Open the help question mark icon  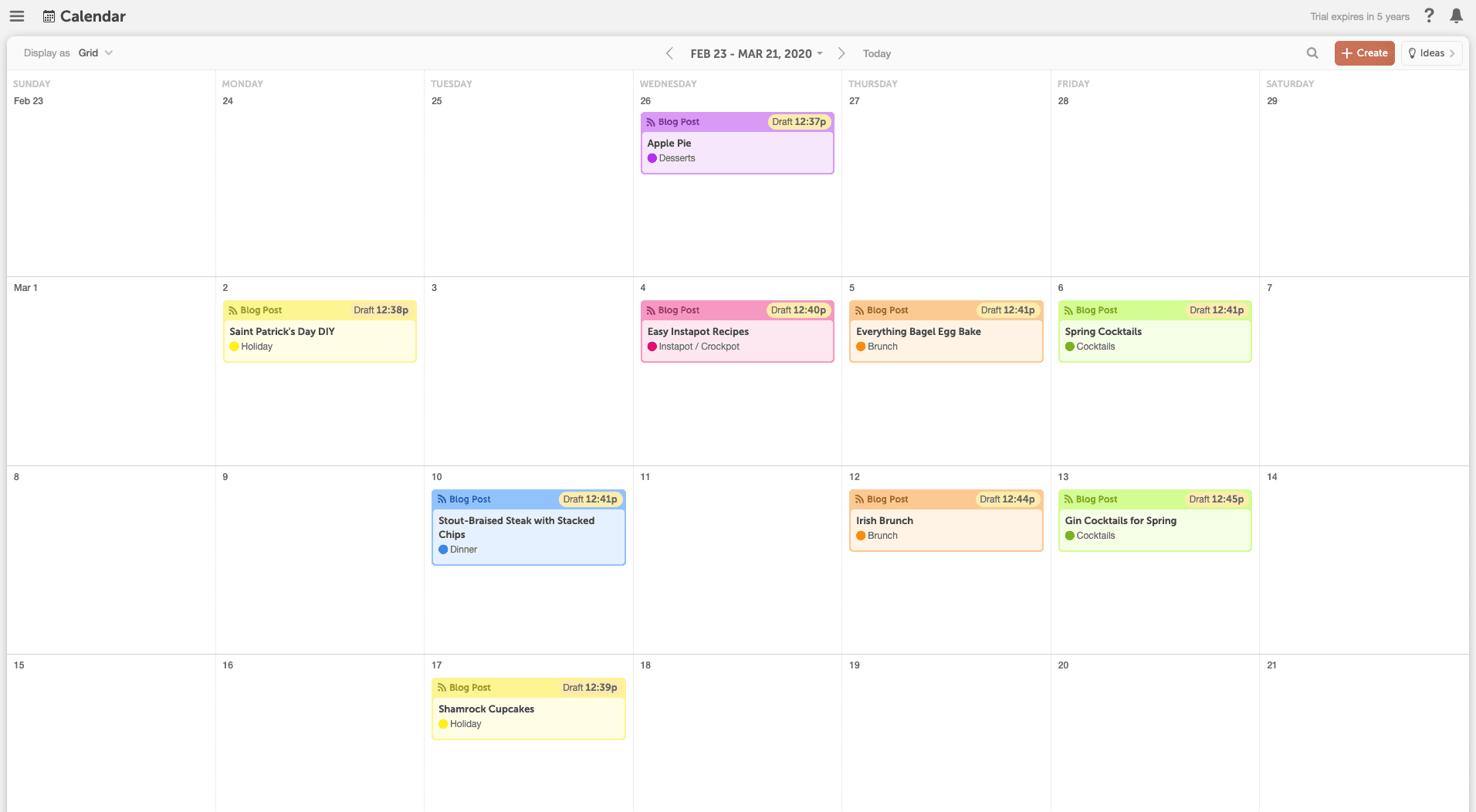tap(1429, 16)
